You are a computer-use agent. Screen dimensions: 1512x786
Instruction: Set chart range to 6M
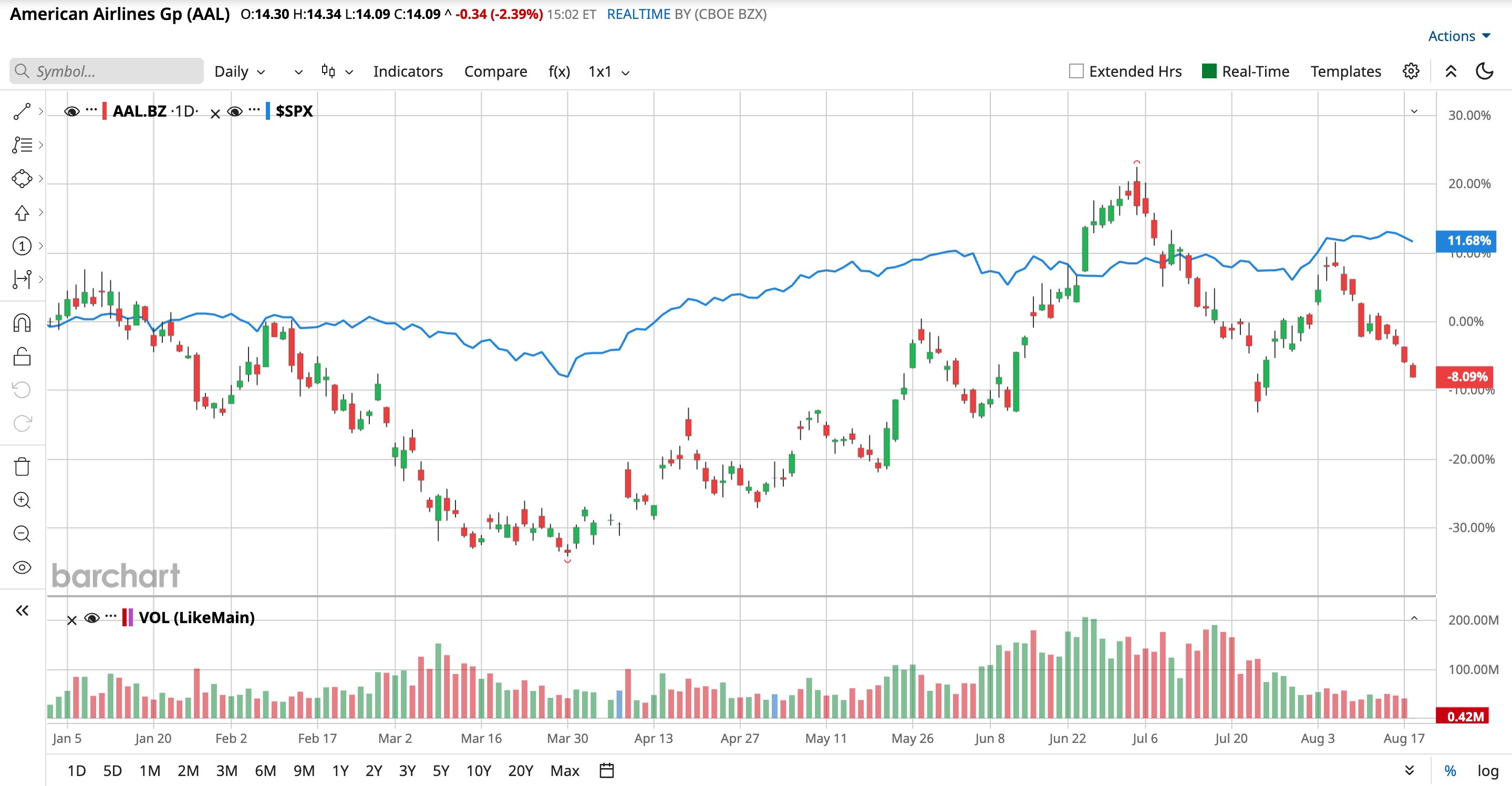coord(265,770)
